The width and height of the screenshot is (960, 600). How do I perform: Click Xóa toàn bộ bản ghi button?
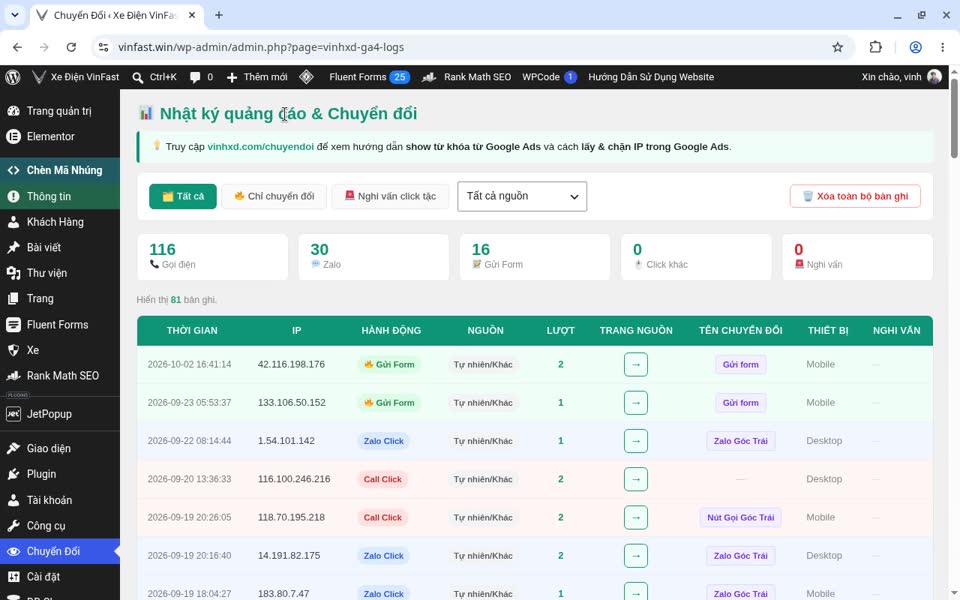pyautogui.click(x=855, y=197)
